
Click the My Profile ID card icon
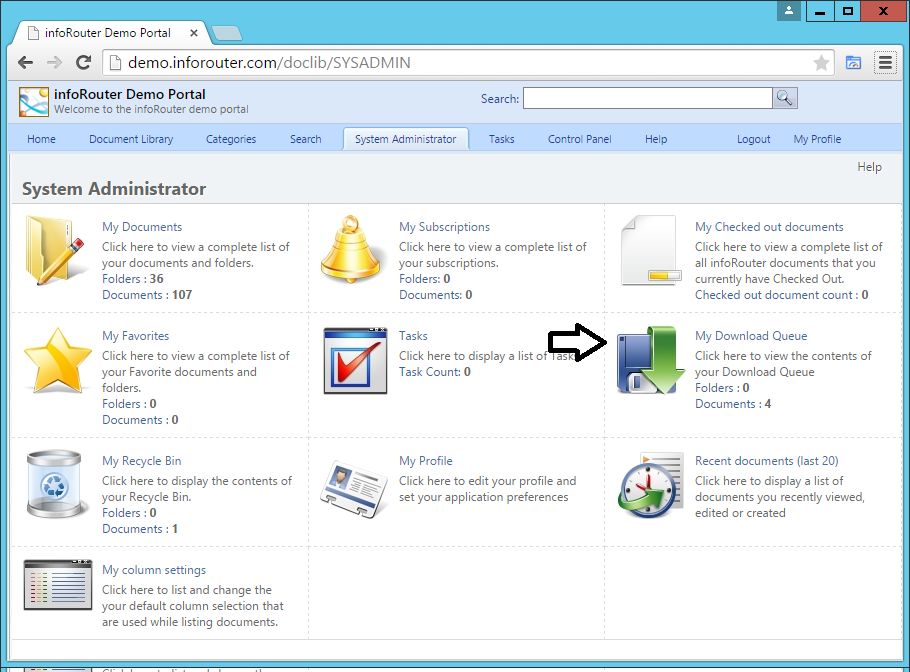point(353,488)
